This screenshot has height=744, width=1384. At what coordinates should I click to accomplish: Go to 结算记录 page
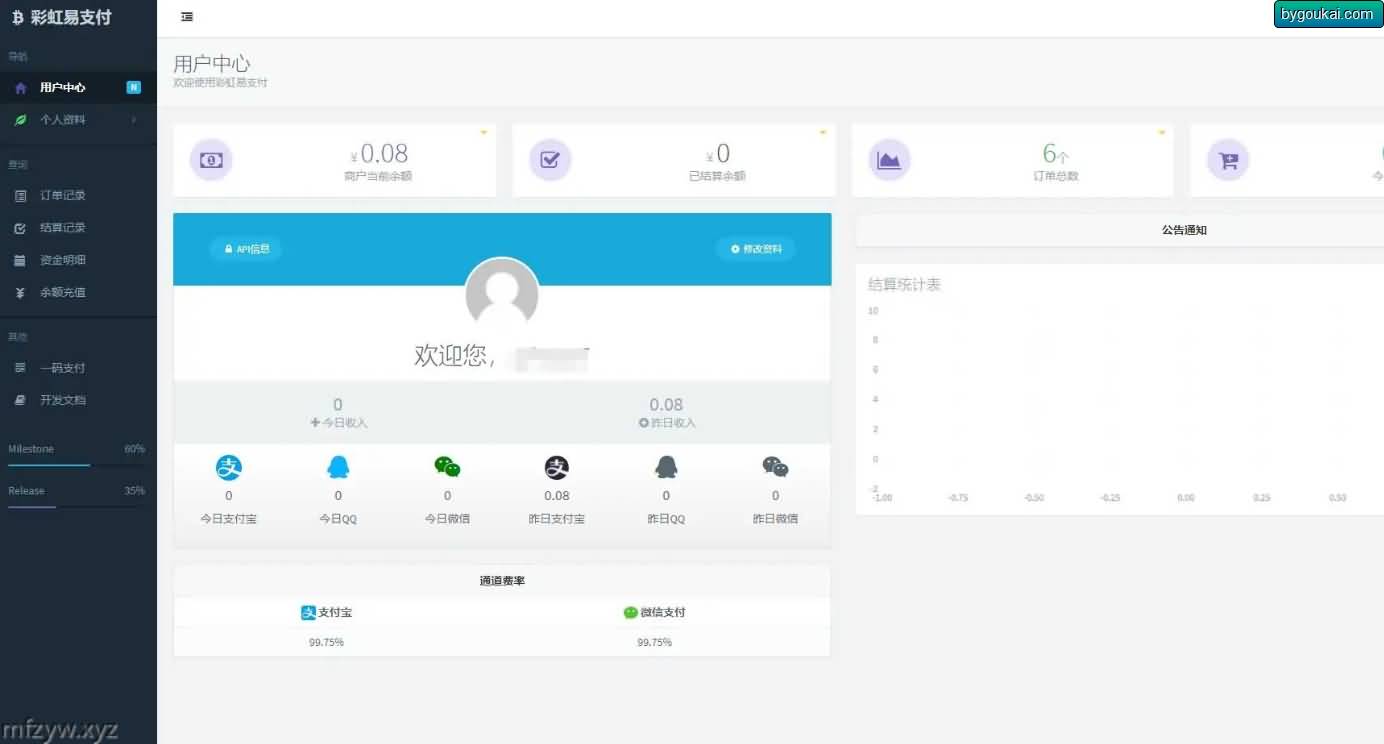point(62,228)
